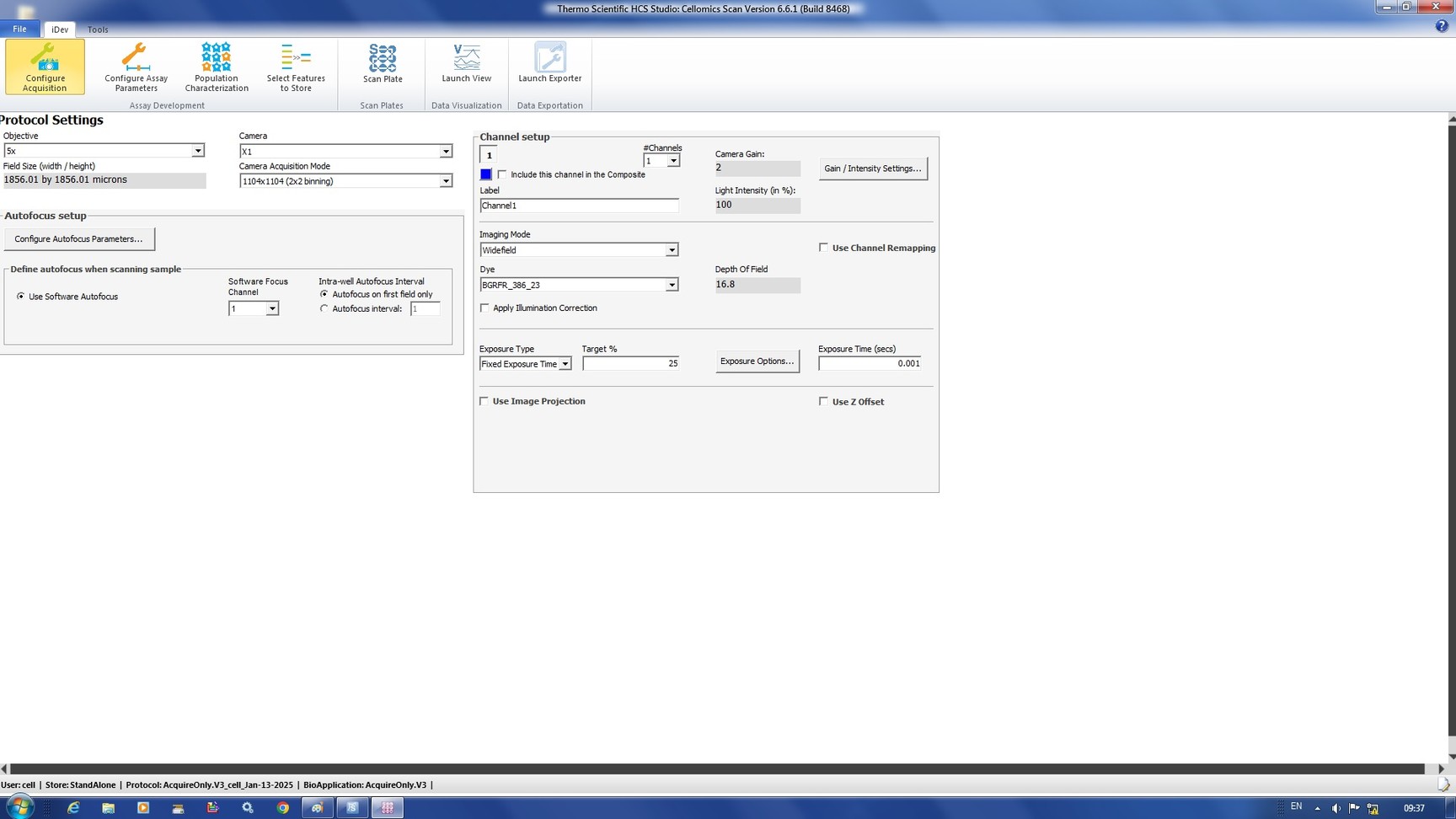Click the Configure Acquisition ribbon icon
The height and width of the screenshot is (819, 1456).
[x=45, y=66]
